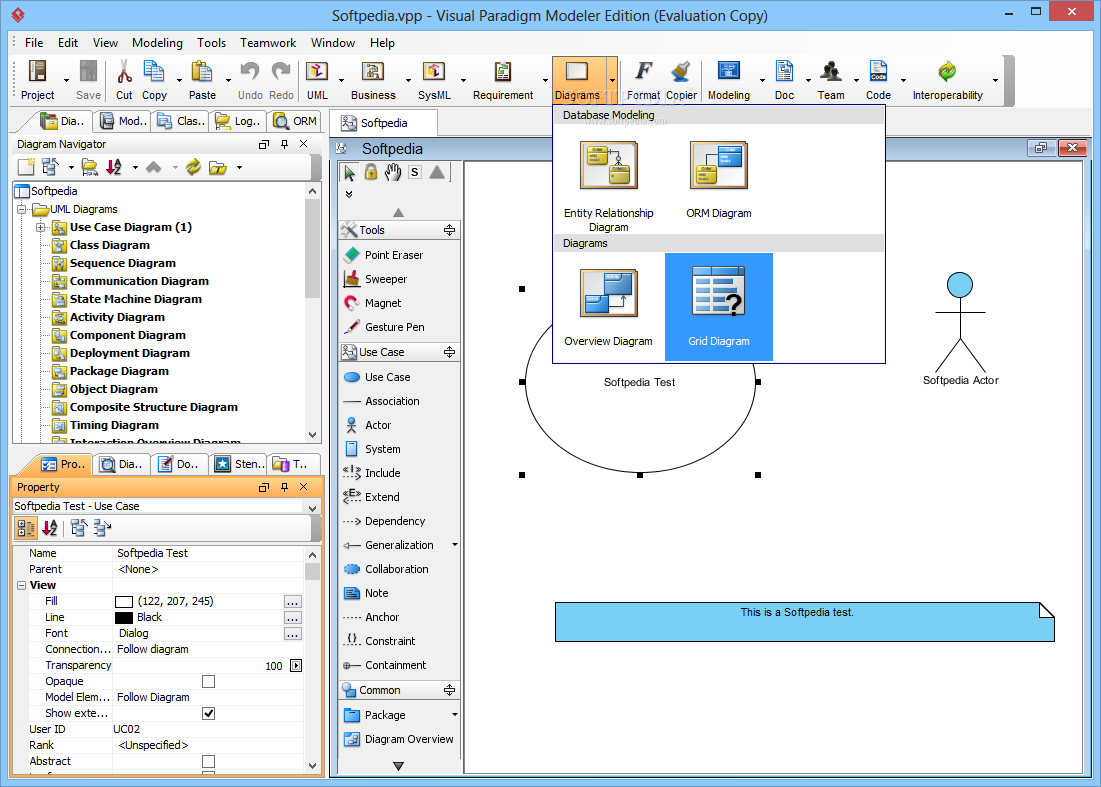Click the Copy toolbar icon

154,72
